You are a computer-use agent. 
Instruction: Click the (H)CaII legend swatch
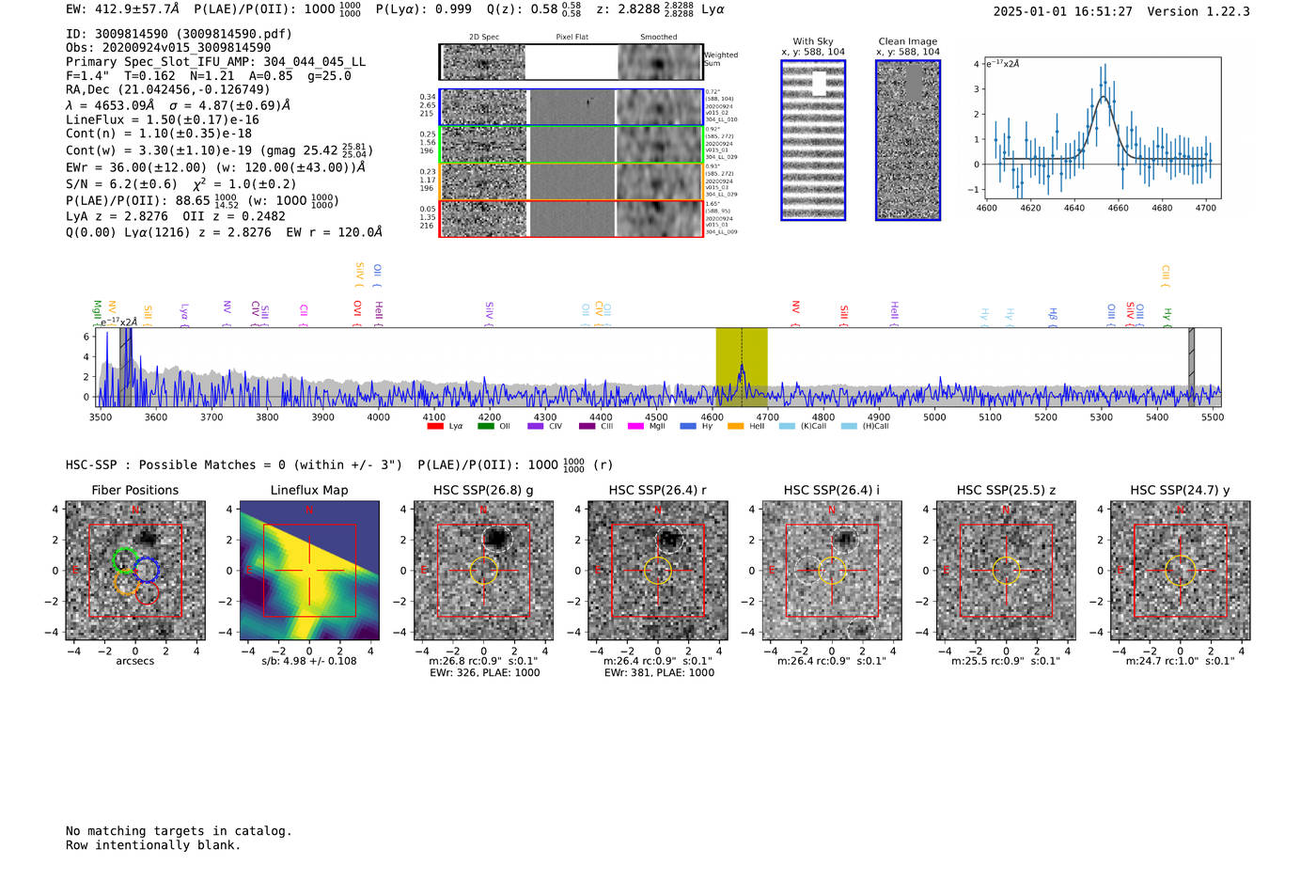(849, 426)
